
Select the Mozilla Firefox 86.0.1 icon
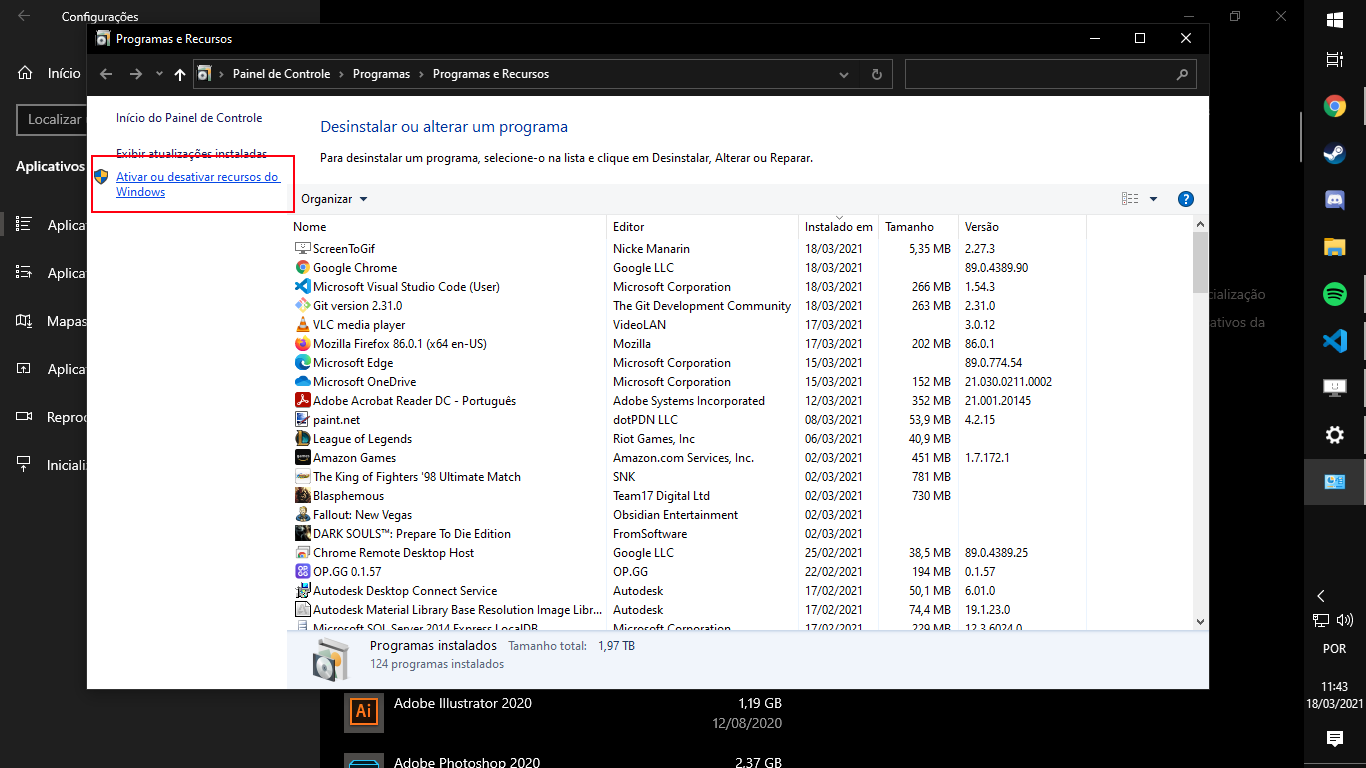point(303,343)
